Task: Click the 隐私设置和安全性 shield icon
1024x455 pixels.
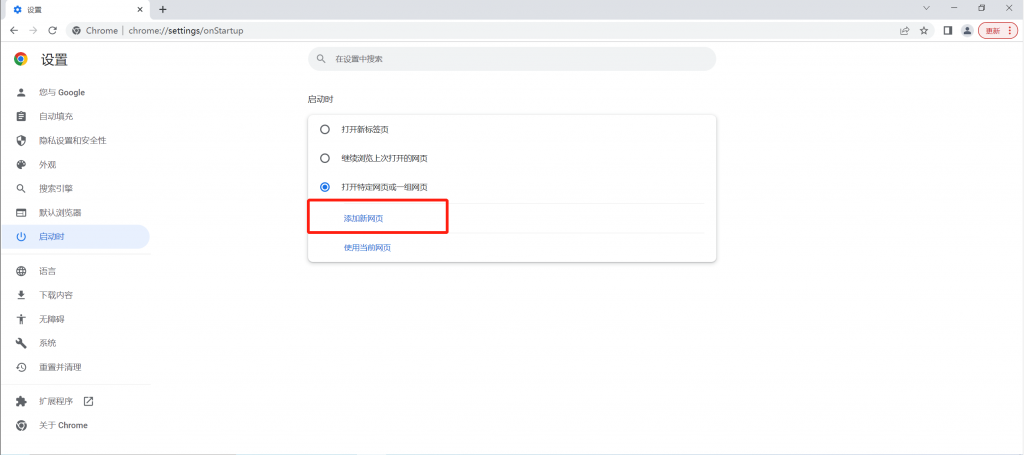Action: (x=21, y=140)
